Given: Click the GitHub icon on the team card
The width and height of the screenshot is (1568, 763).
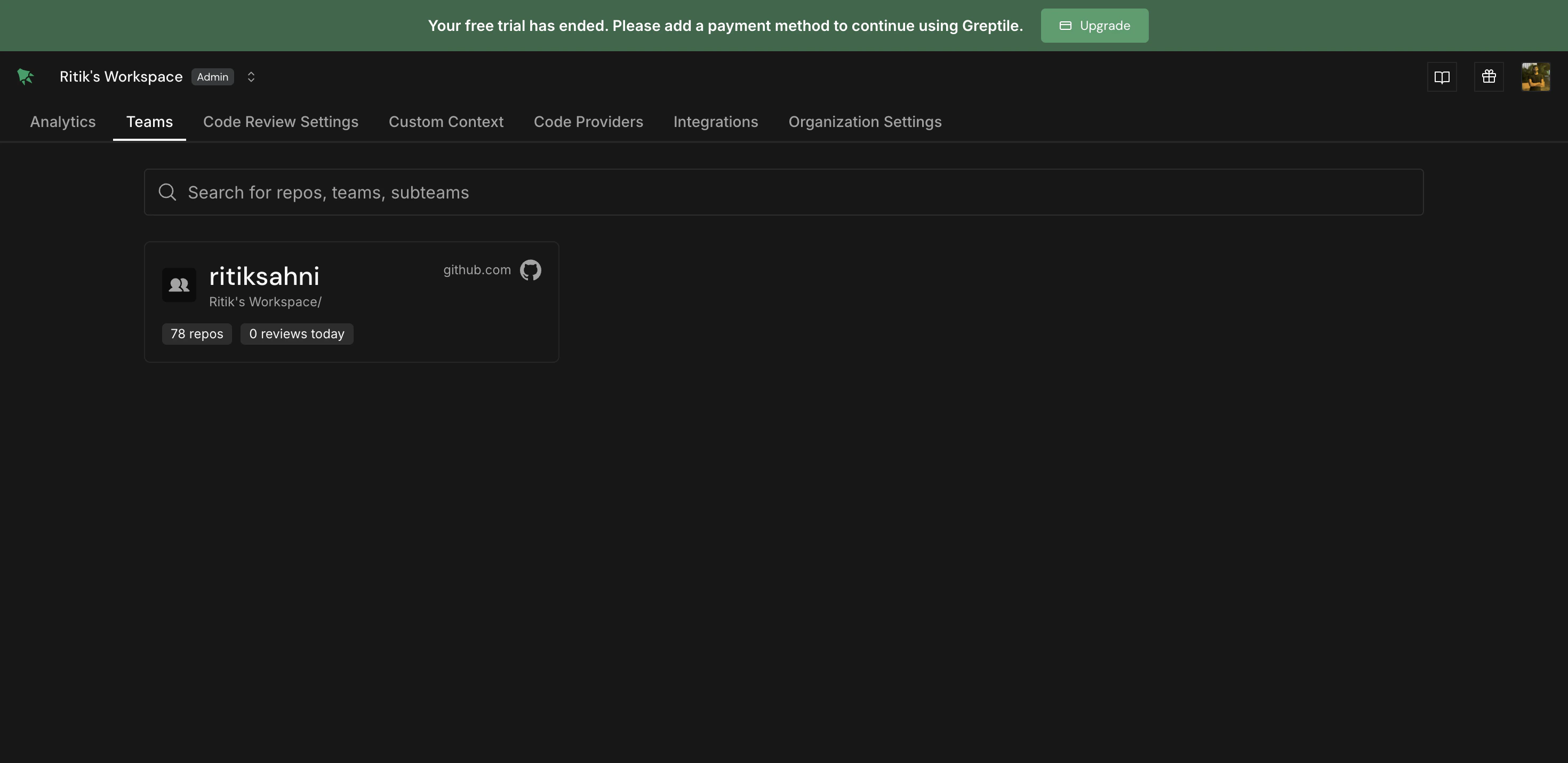Looking at the screenshot, I should point(530,270).
